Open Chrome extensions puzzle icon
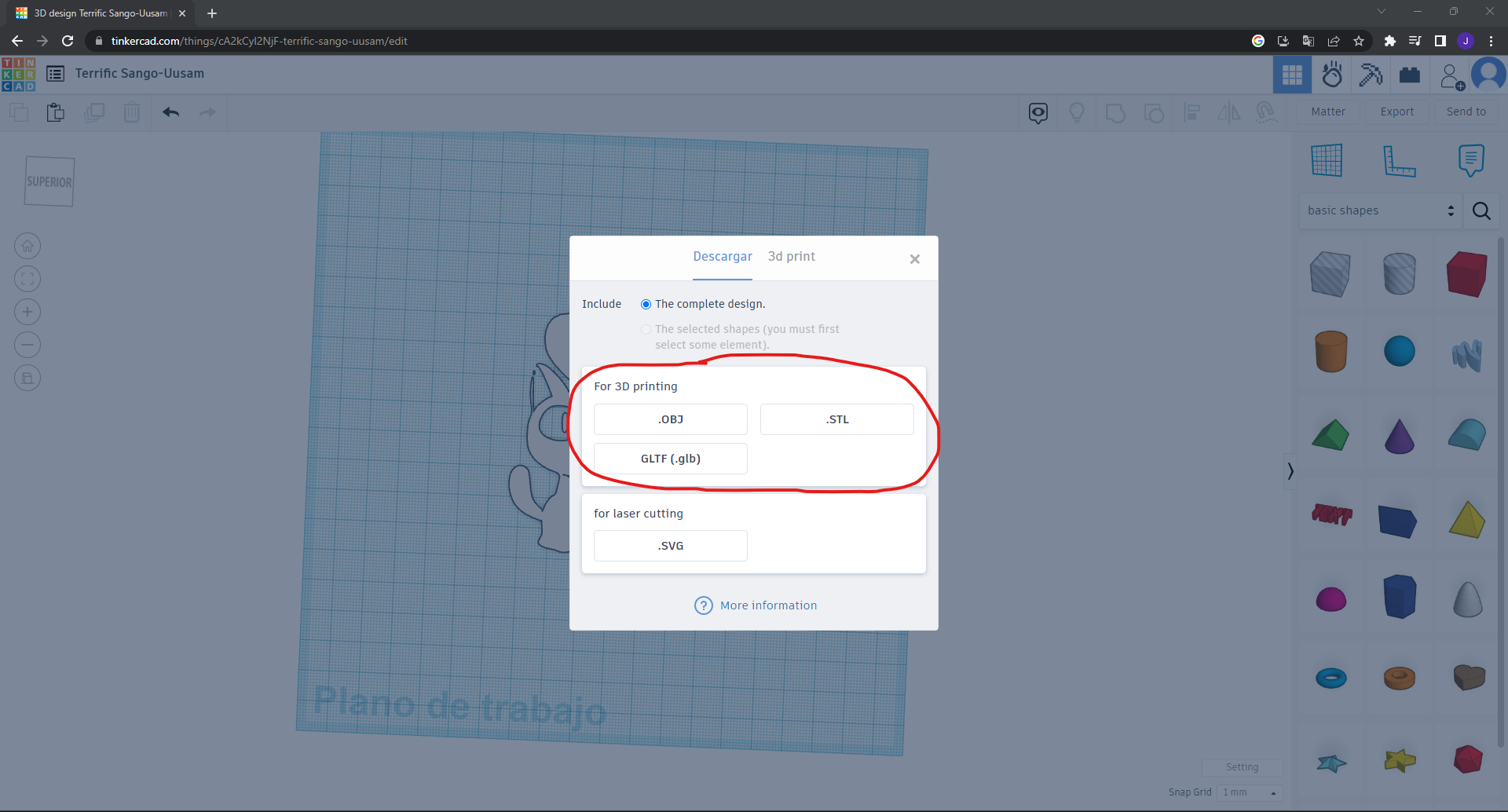Image resolution: width=1508 pixels, height=812 pixels. 1389,41
